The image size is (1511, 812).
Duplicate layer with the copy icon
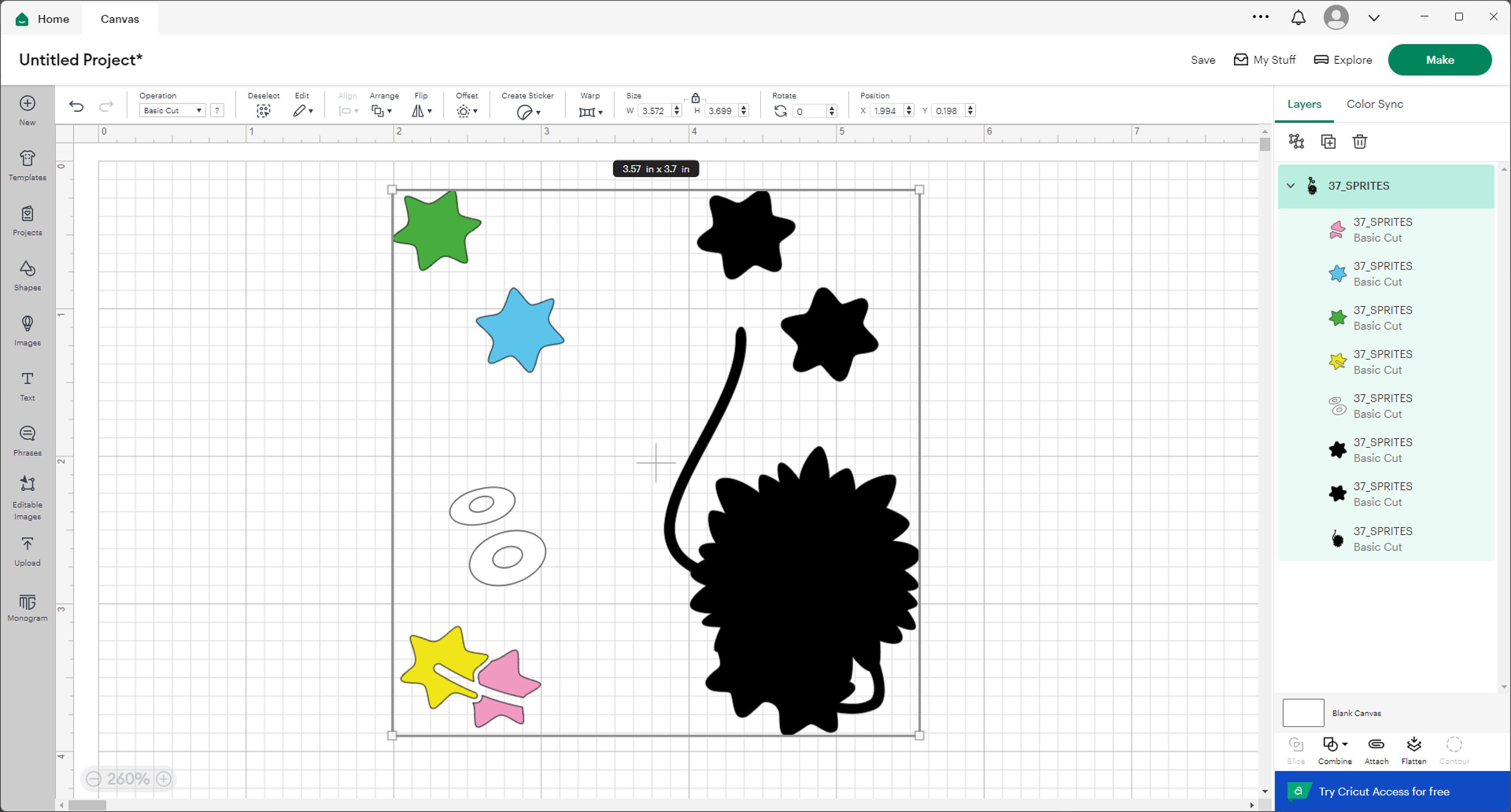pos(1329,141)
